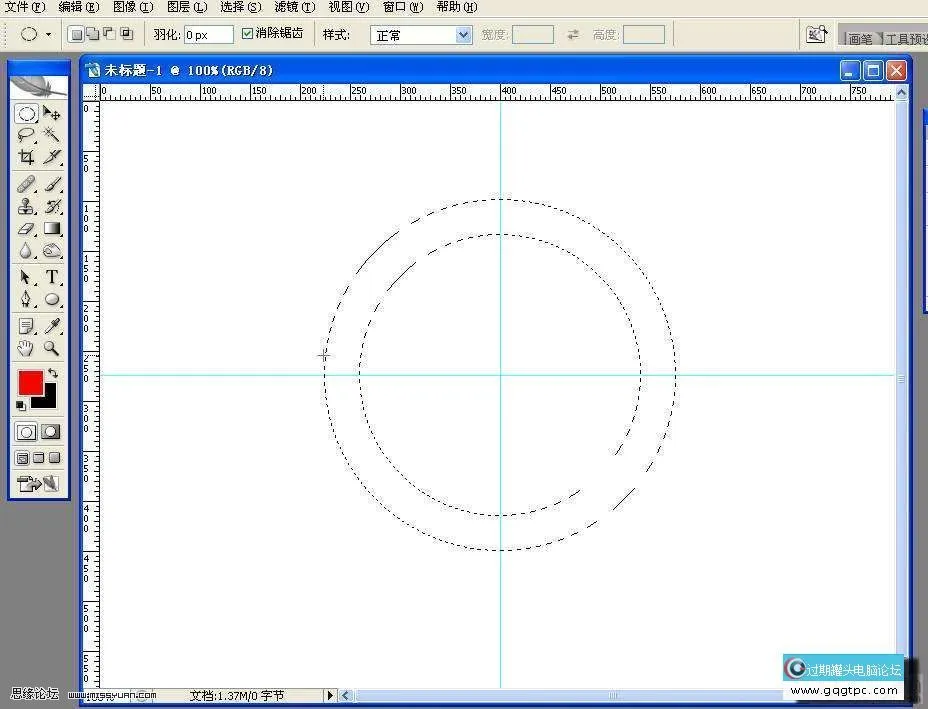This screenshot has width=928, height=709.
Task: Click the red foreground color swatch
Action: 28,382
